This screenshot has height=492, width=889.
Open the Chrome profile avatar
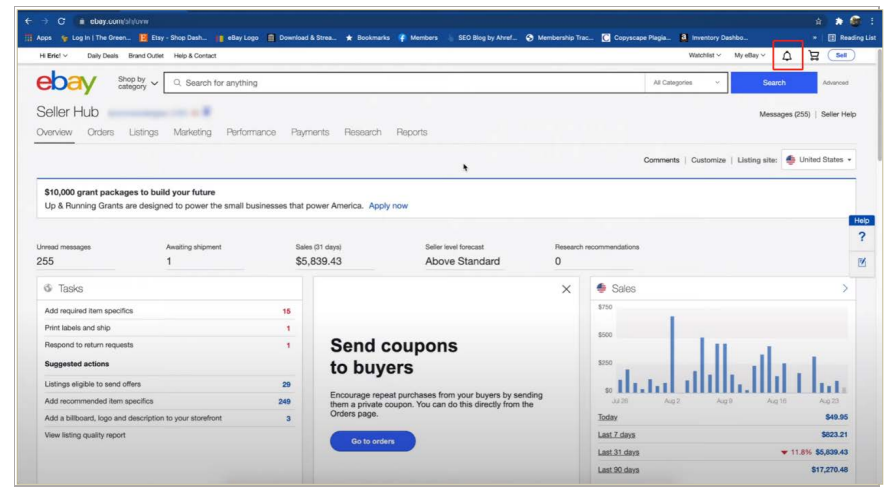pos(855,21)
